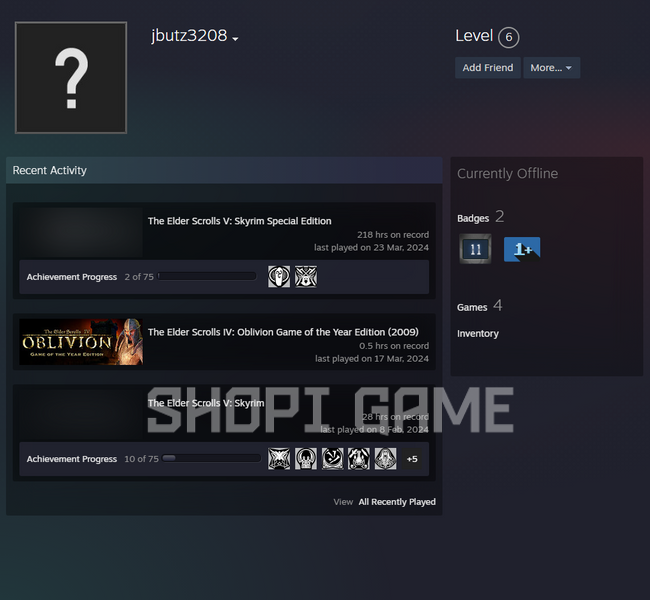Click the first achievement icon in Skyrim row
This screenshot has width=650, height=600.
[279, 459]
